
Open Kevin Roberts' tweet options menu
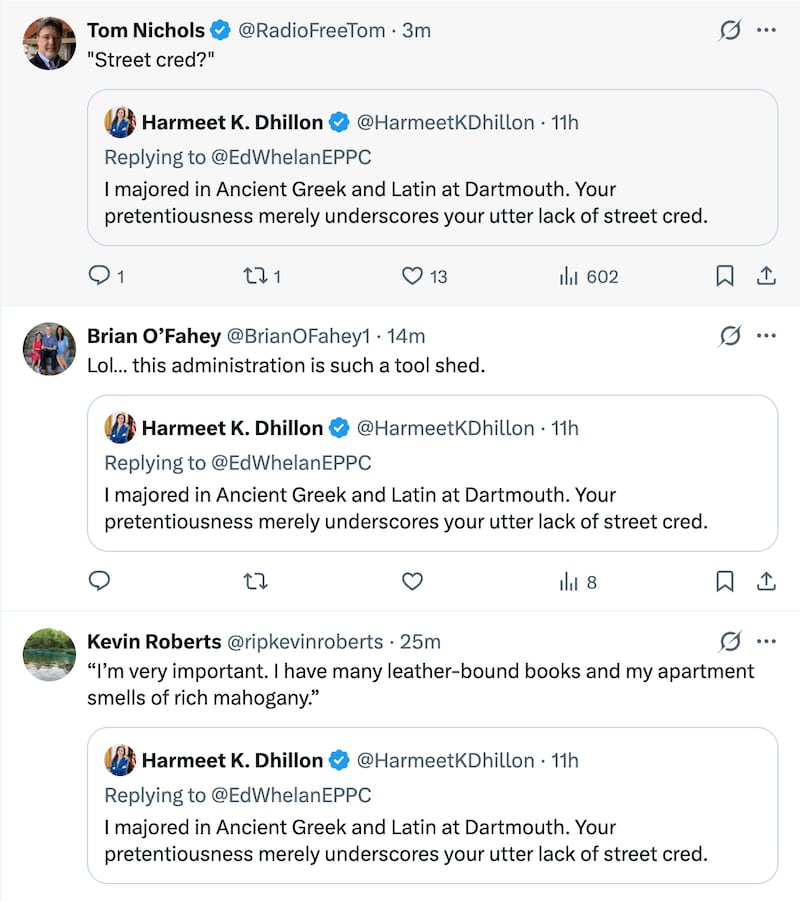click(768, 643)
